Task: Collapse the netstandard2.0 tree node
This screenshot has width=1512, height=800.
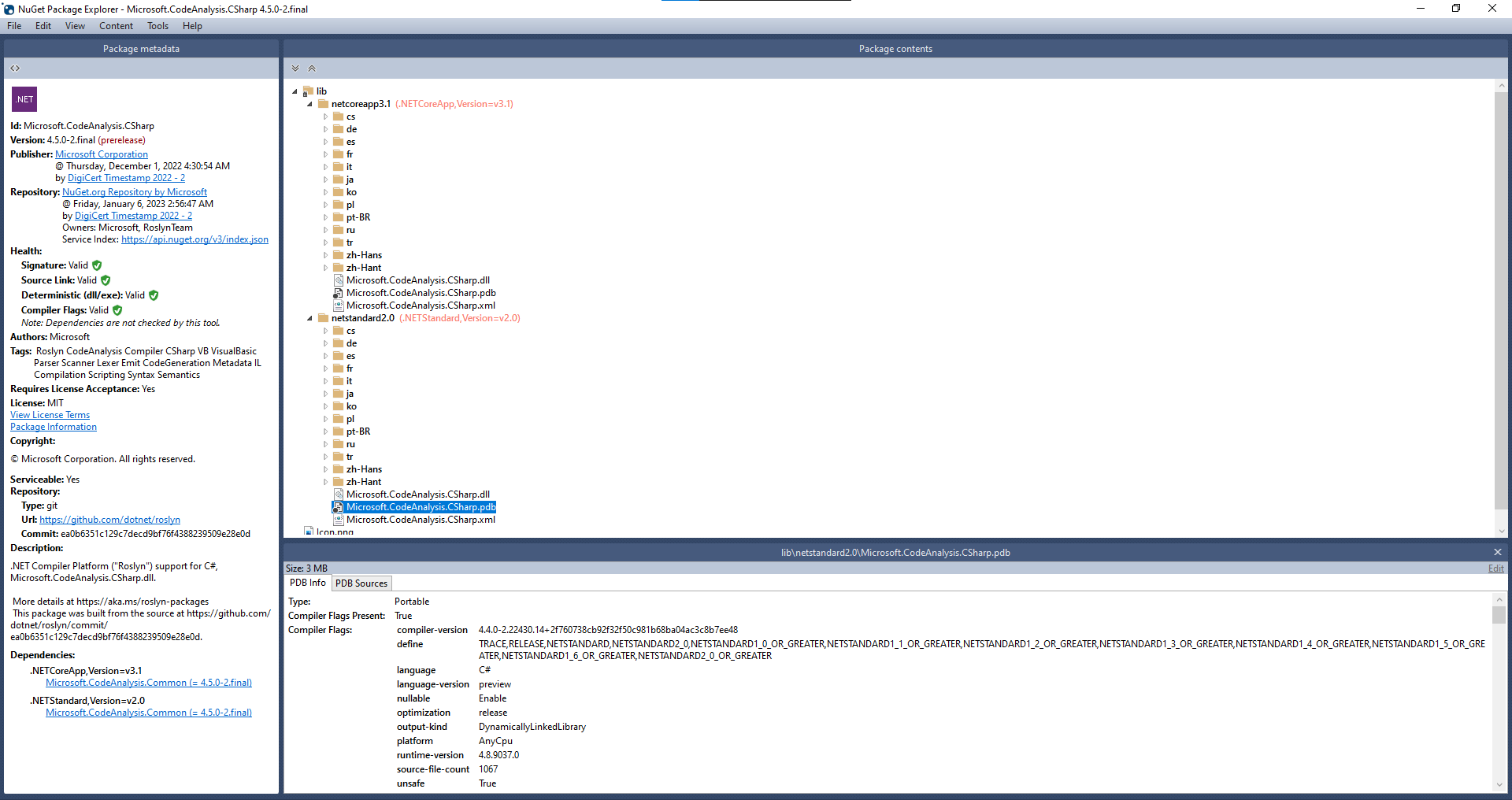Action: (x=309, y=317)
